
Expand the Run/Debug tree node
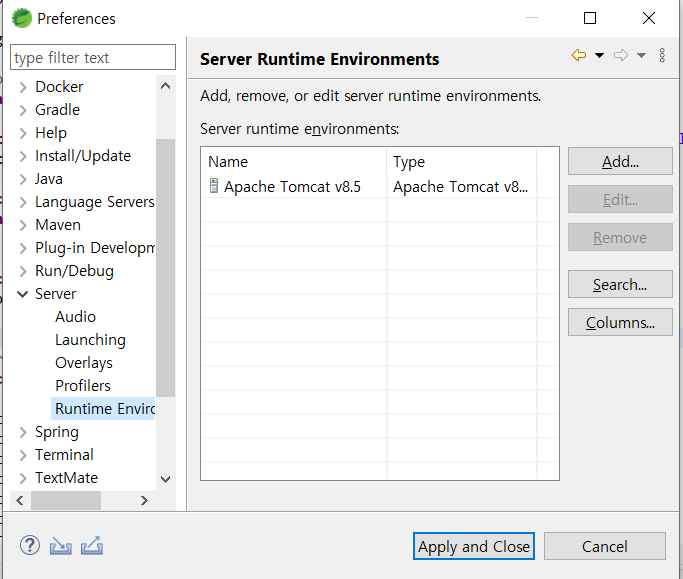pos(23,271)
